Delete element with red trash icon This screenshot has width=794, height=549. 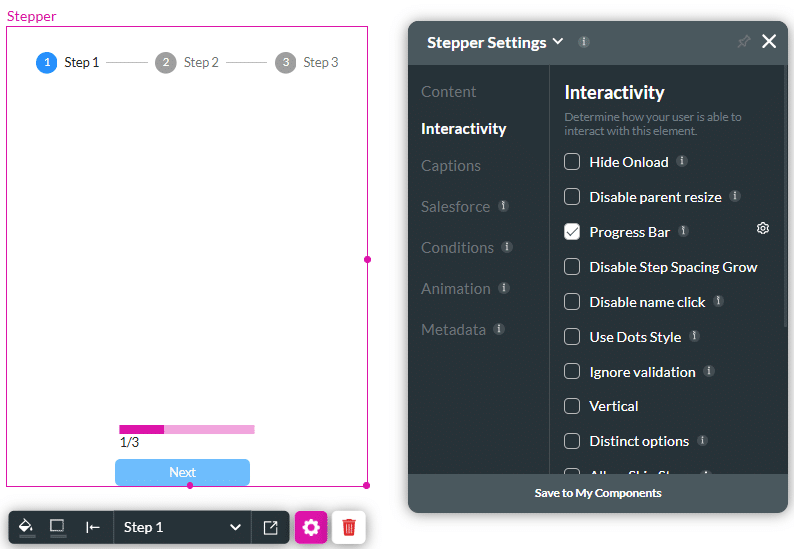pyautogui.click(x=349, y=527)
